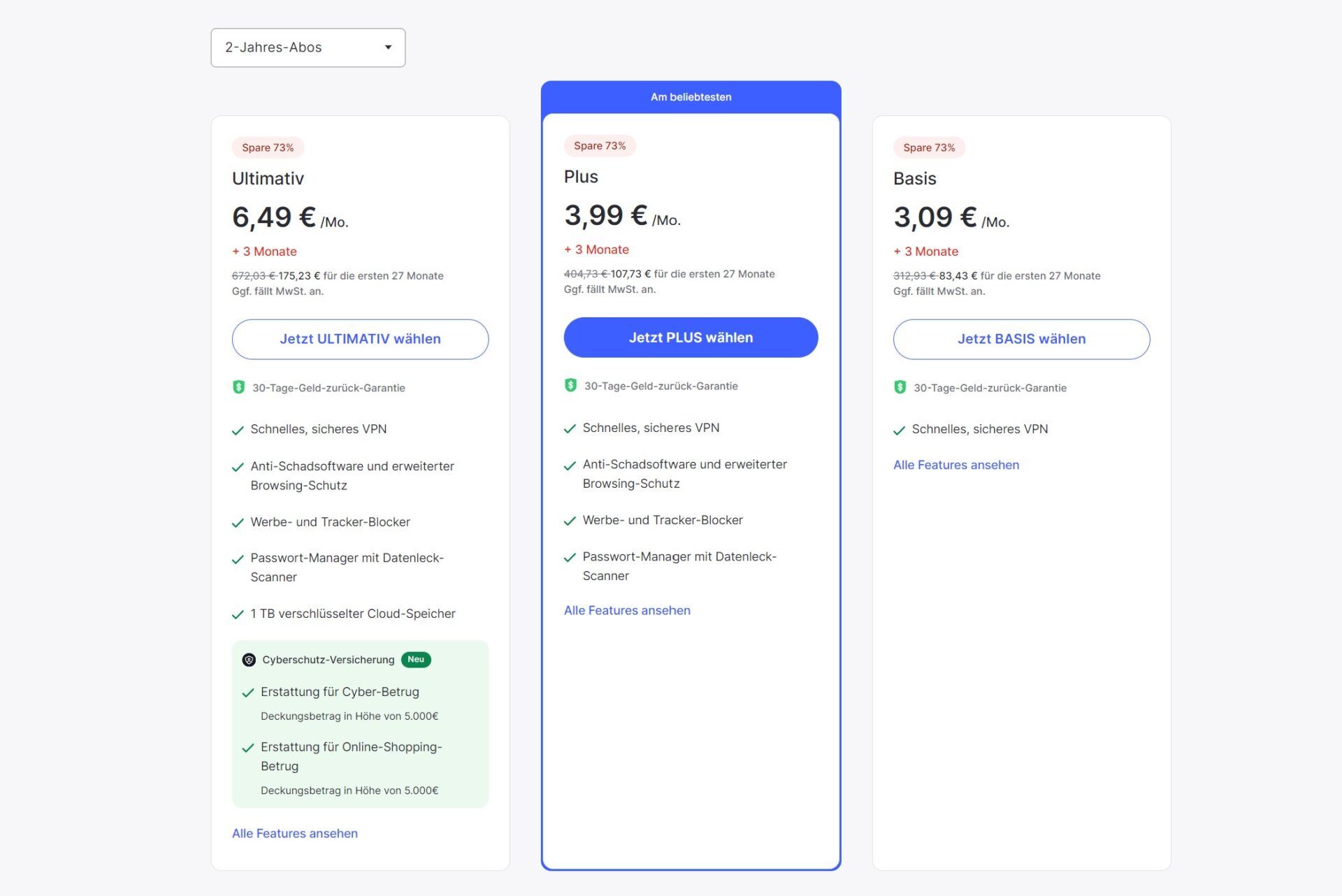Click checkmark beside Basis Schnelles, sicheres VPN

[x=899, y=431]
